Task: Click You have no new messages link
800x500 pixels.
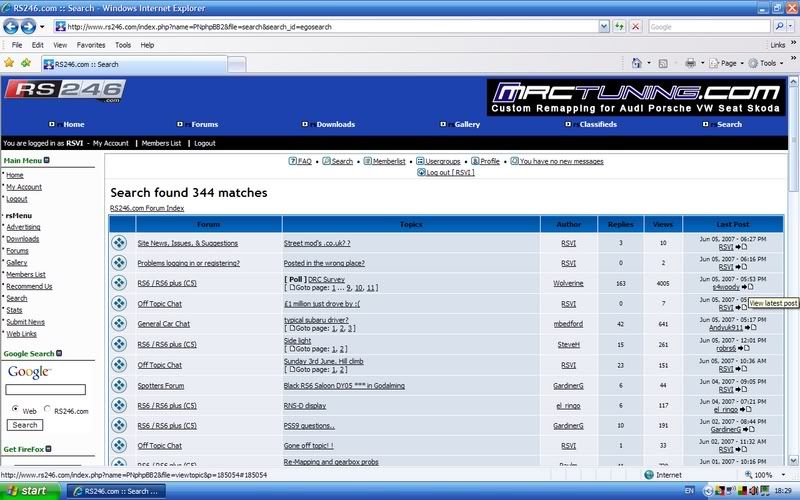Action: pyautogui.click(x=561, y=161)
